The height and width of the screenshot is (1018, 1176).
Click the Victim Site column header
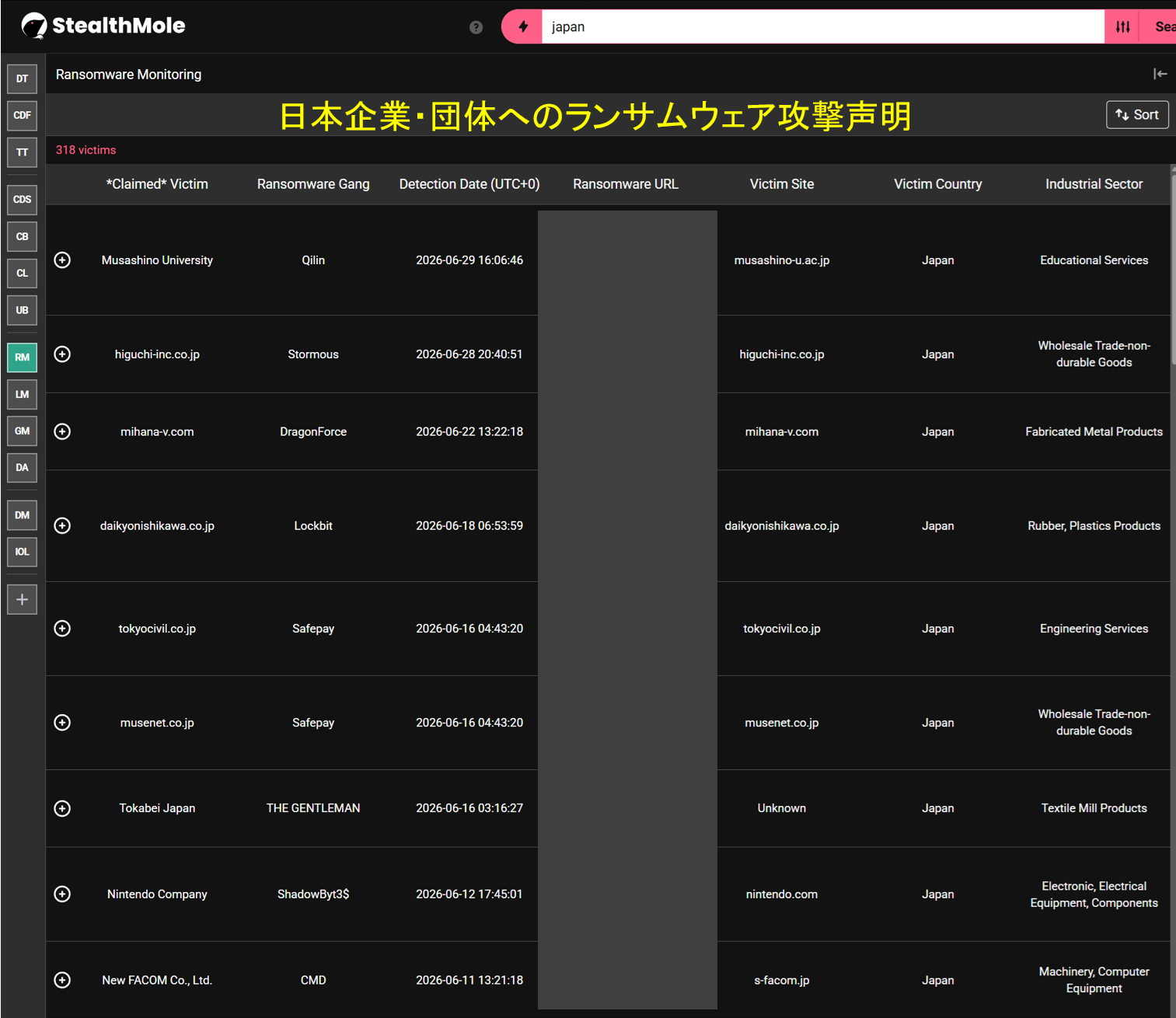click(782, 184)
